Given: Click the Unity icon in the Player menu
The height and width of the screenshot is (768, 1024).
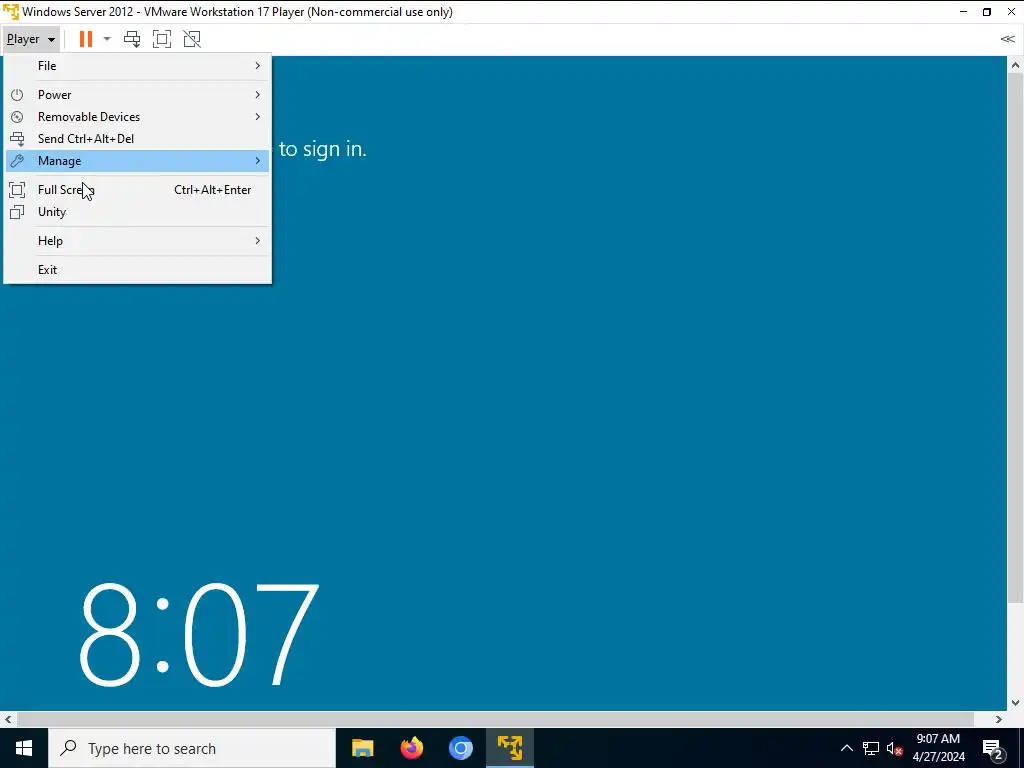Looking at the screenshot, I should tap(17, 212).
